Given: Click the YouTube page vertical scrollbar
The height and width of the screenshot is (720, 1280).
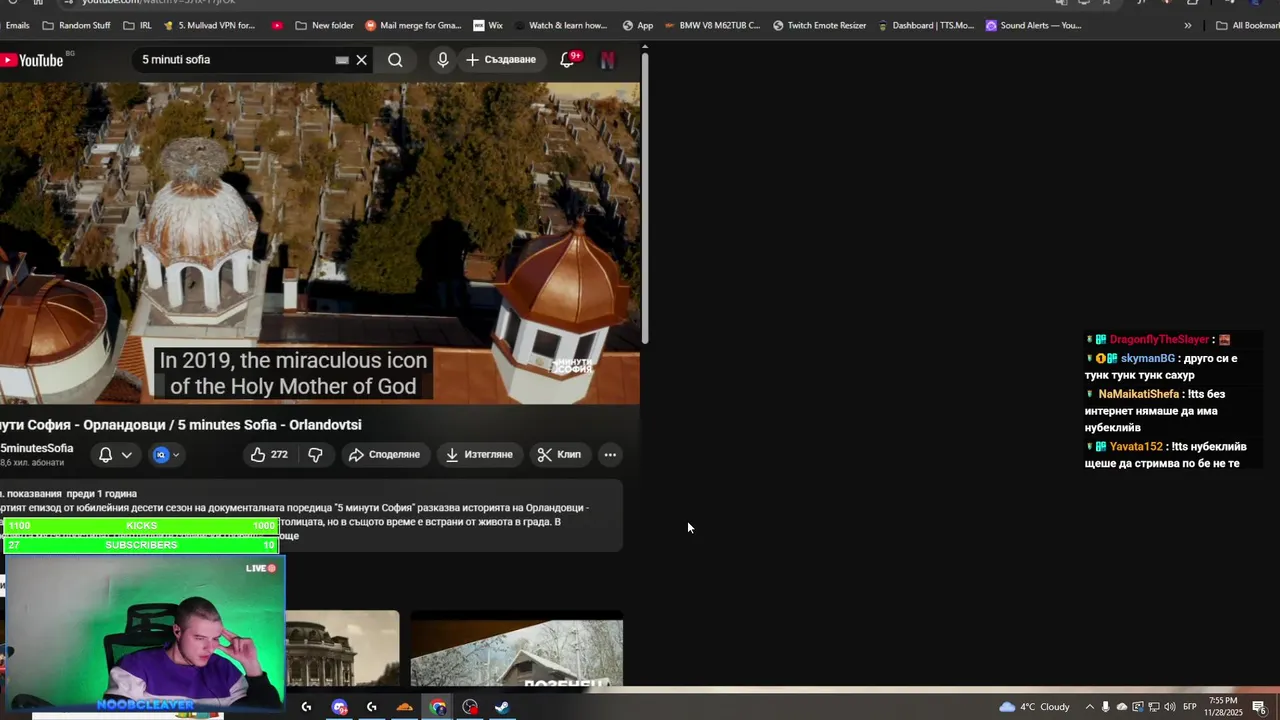Looking at the screenshot, I should (x=645, y=197).
